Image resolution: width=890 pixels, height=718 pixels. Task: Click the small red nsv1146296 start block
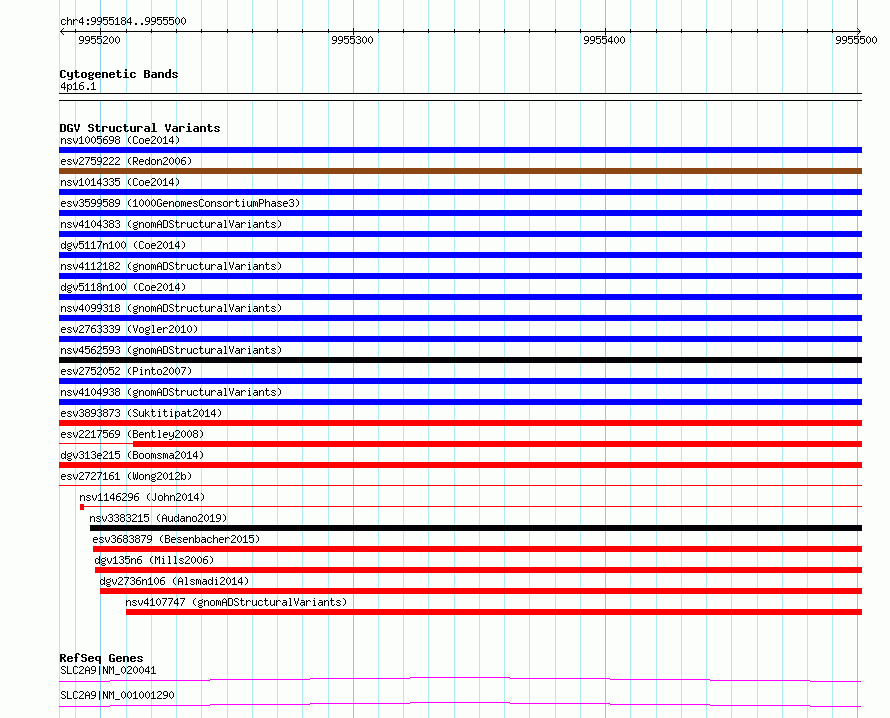click(x=82, y=507)
